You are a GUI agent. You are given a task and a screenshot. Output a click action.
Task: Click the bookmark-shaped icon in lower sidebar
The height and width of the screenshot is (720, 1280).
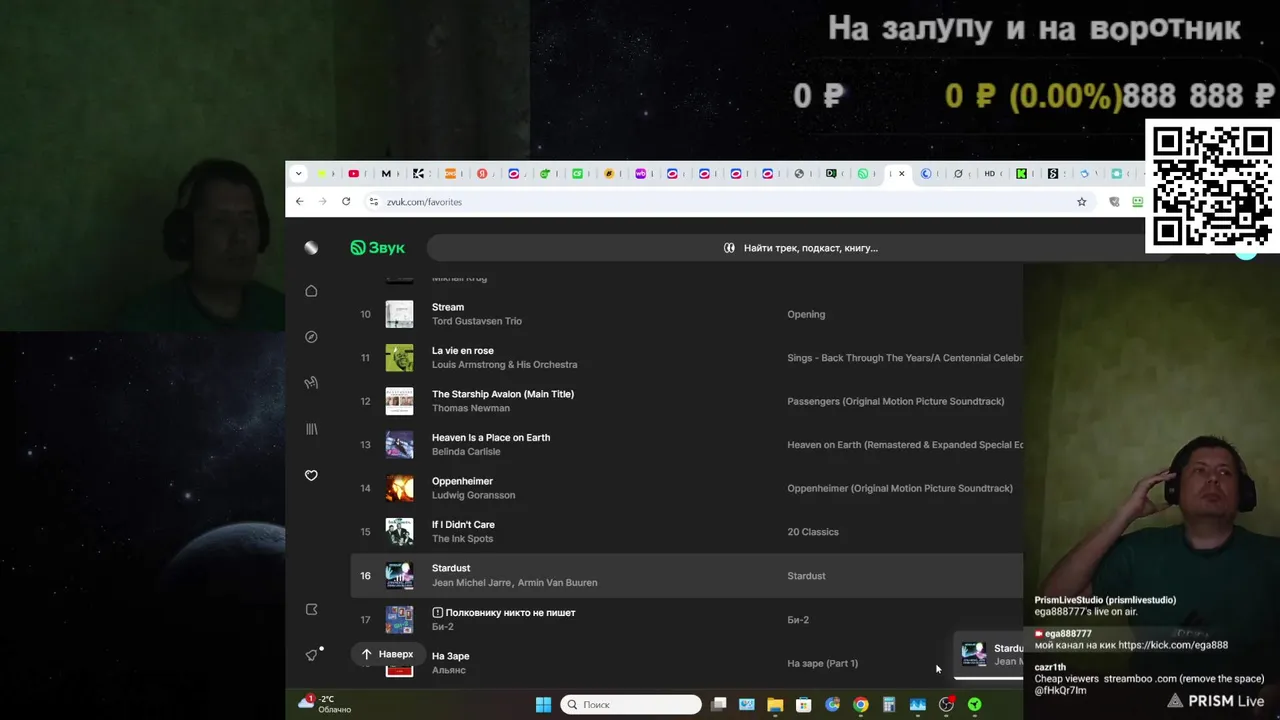pyautogui.click(x=311, y=609)
